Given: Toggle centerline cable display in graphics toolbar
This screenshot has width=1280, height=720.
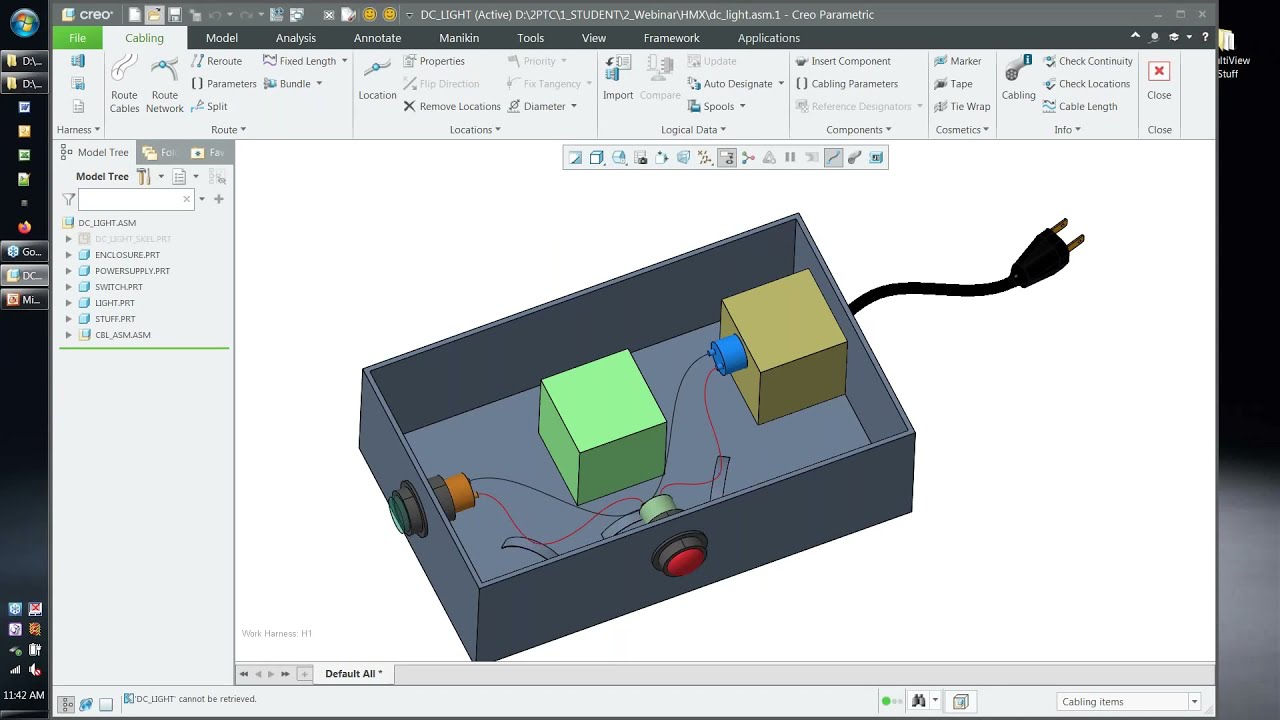Looking at the screenshot, I should (x=833, y=157).
